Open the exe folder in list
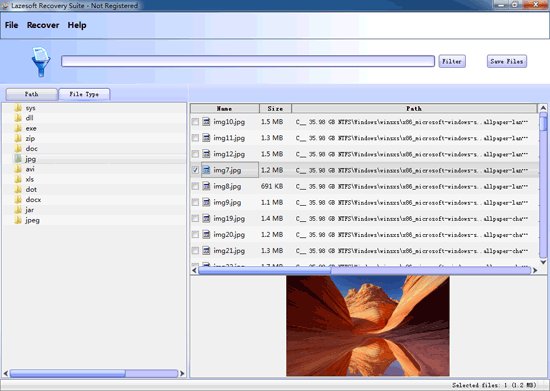This screenshot has height=391, width=550. coord(31,128)
